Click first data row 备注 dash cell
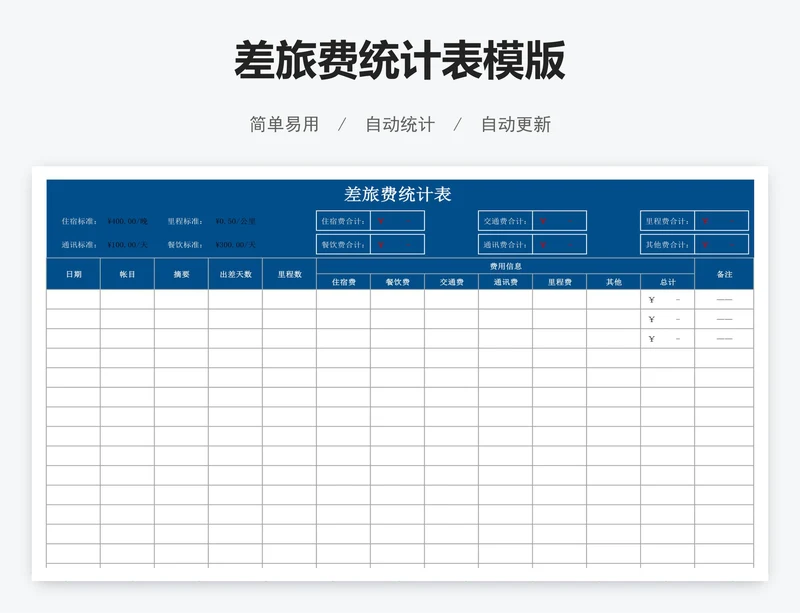Screen dimensions: 800x613 click(x=724, y=300)
